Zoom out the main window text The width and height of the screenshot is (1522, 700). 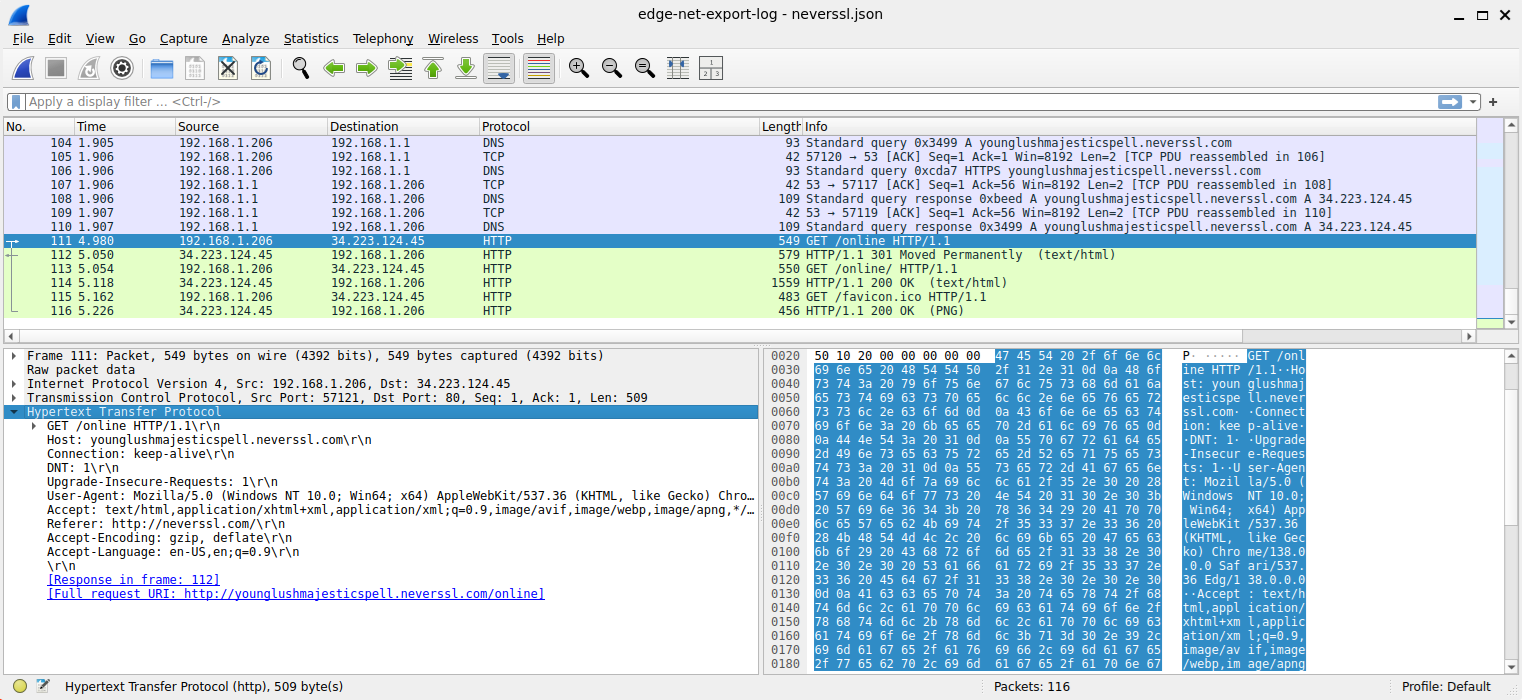pos(611,68)
